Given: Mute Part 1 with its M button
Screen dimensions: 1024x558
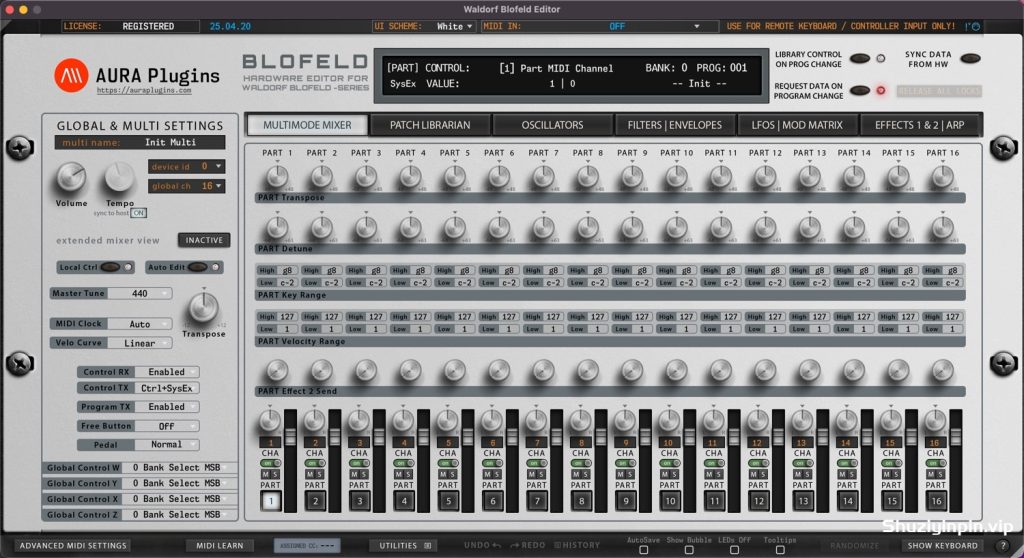Looking at the screenshot, I should click(x=266, y=474).
